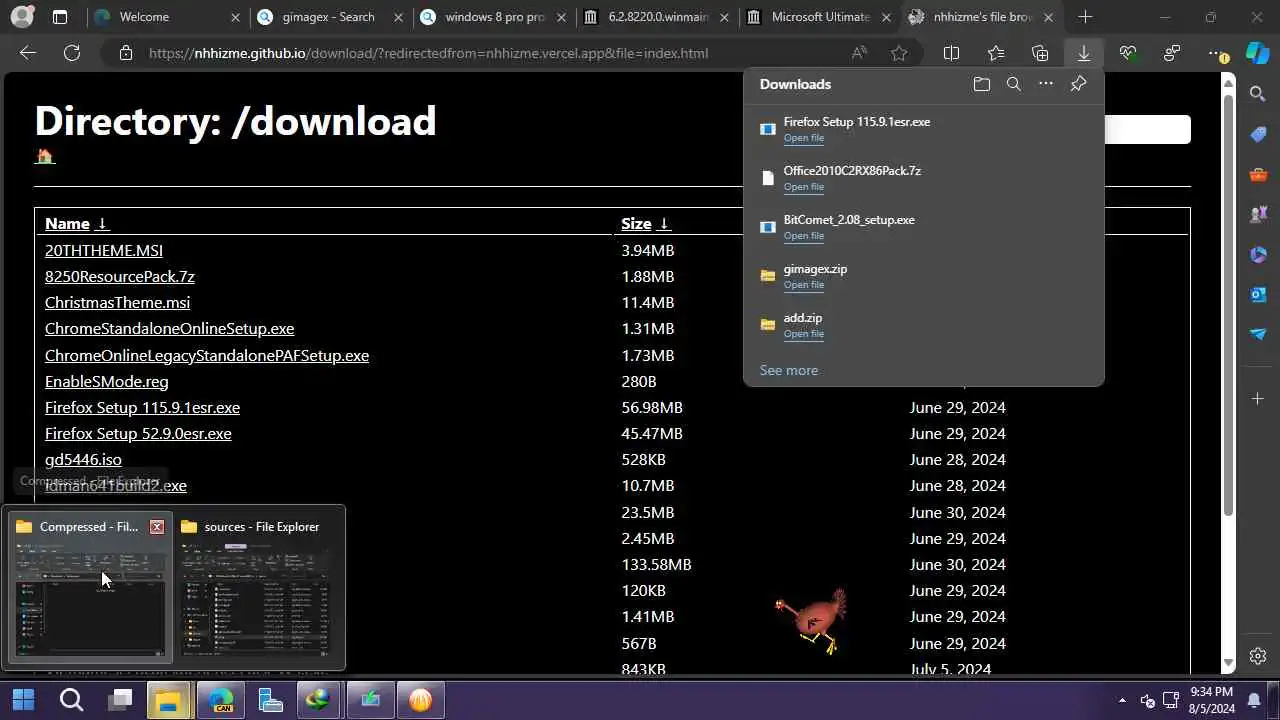Add this page to favorites star
Viewport: 1280px width, 720px height.
point(899,53)
